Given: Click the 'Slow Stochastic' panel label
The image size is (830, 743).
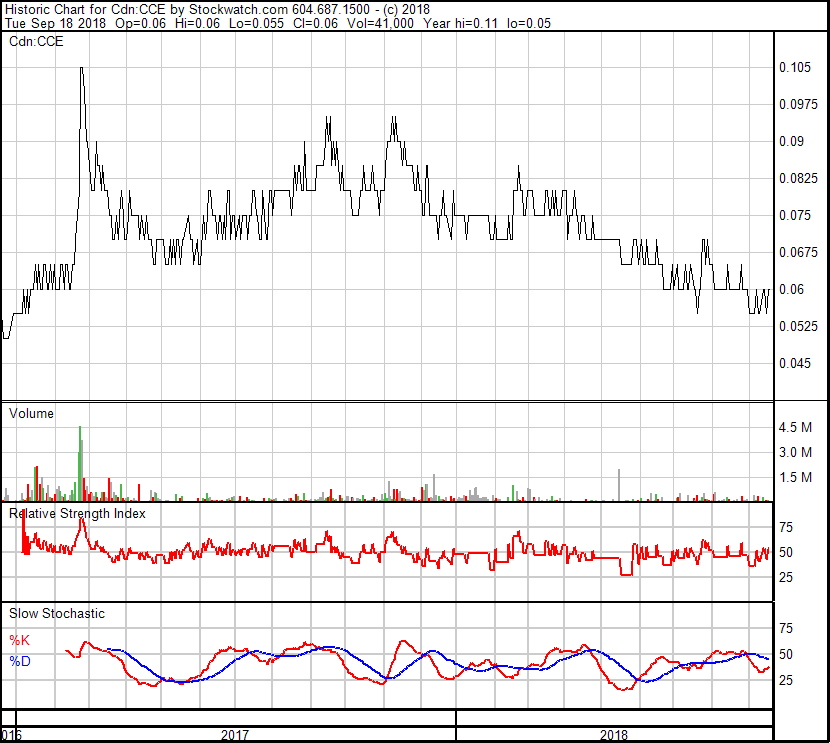Looking at the screenshot, I should click(x=57, y=613).
